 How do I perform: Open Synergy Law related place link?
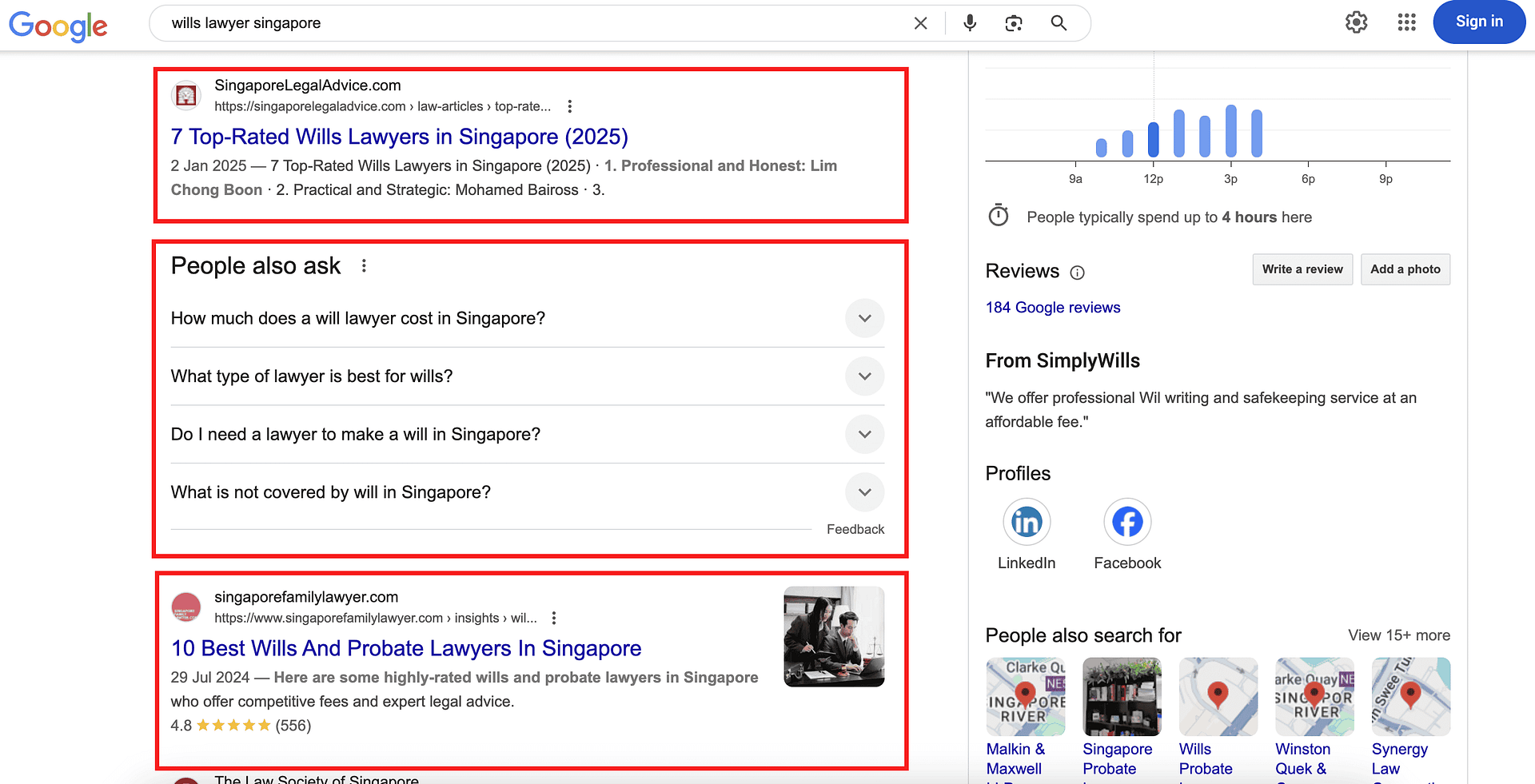coord(1400,759)
